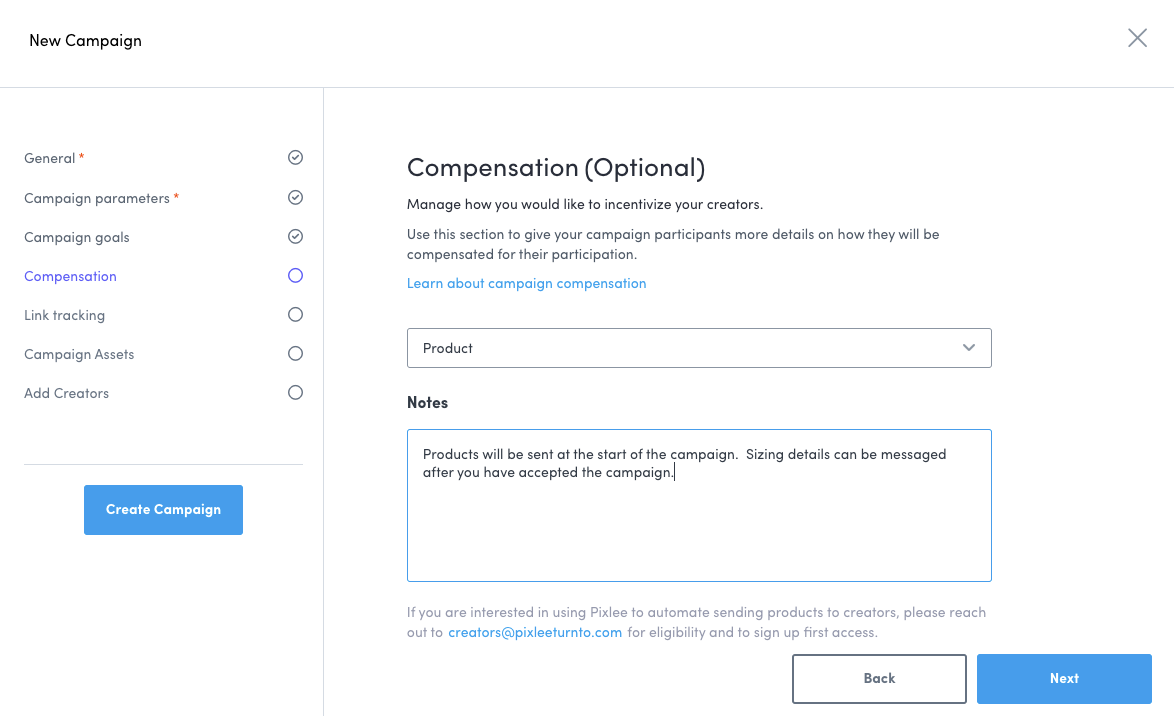Image resolution: width=1174 pixels, height=716 pixels.
Task: Click the General step checkmark icon
Action: click(295, 158)
